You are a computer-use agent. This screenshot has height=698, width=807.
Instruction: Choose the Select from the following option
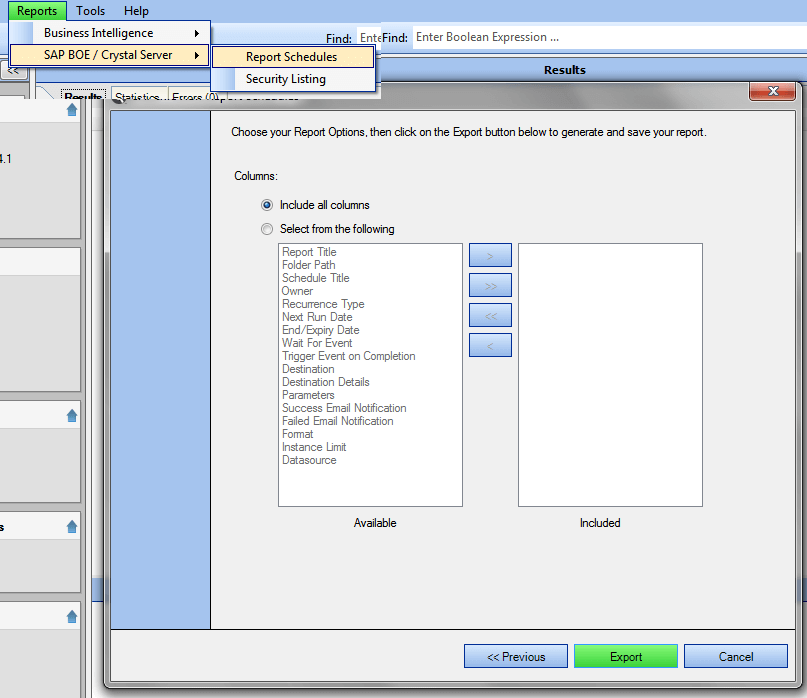pyautogui.click(x=267, y=229)
